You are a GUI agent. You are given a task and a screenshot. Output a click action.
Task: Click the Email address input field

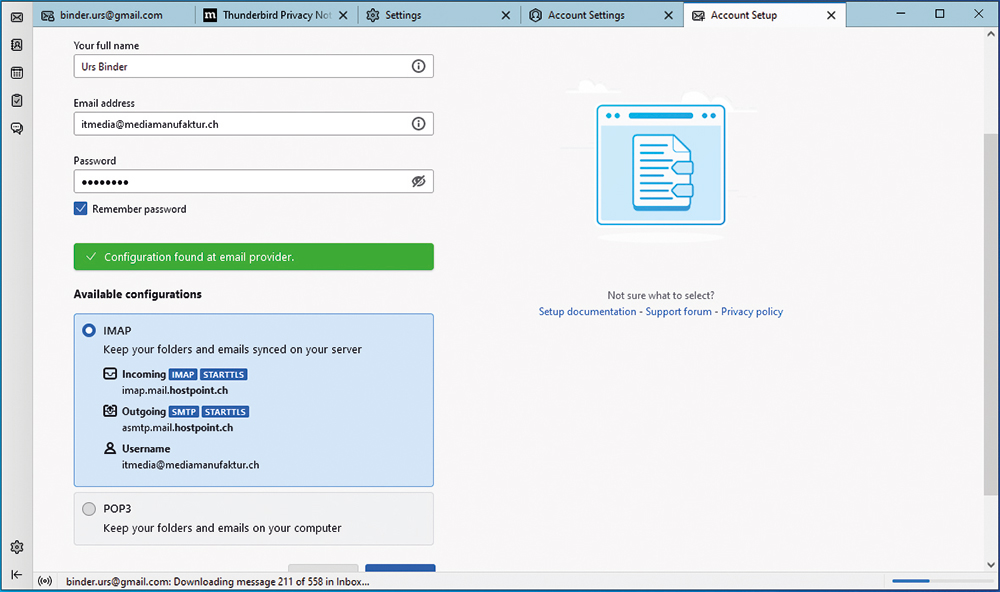[240, 124]
